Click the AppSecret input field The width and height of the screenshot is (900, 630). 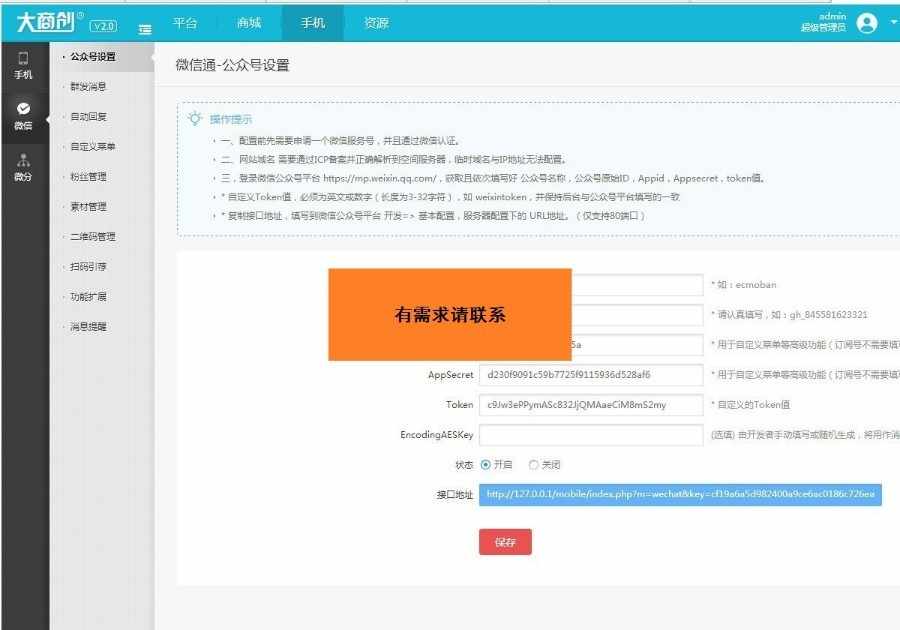[591, 375]
